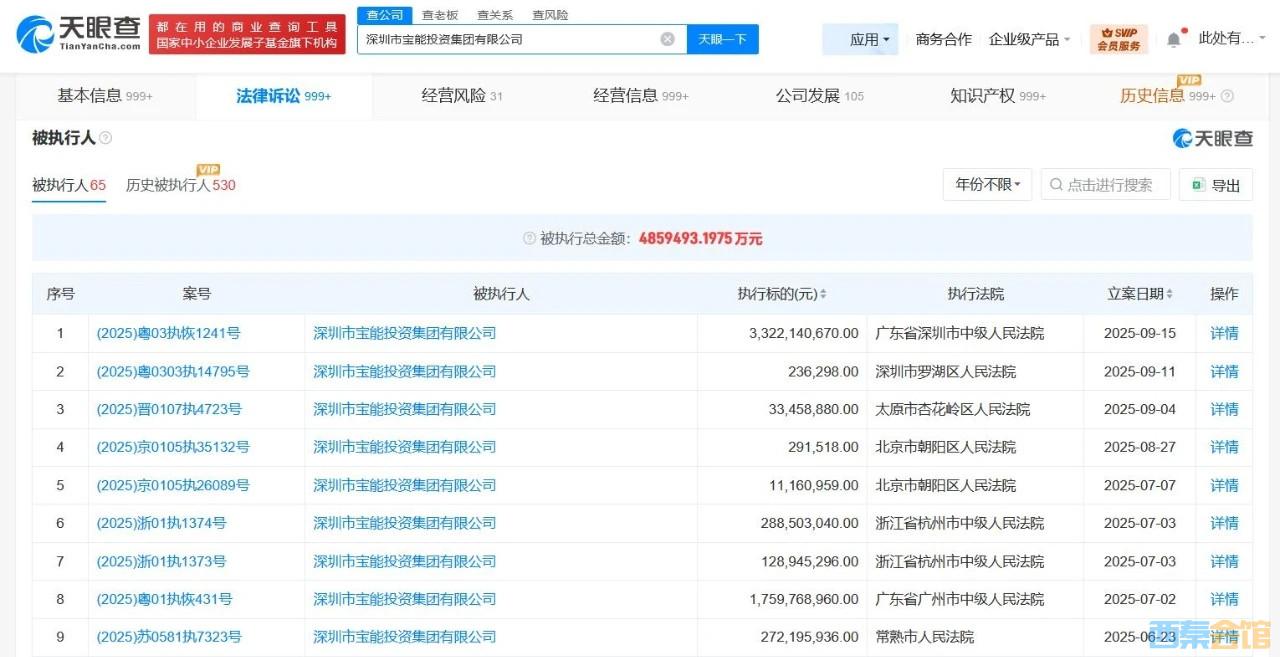Open case (2025)浙01执1373号
The image size is (1280, 657).
(162, 561)
